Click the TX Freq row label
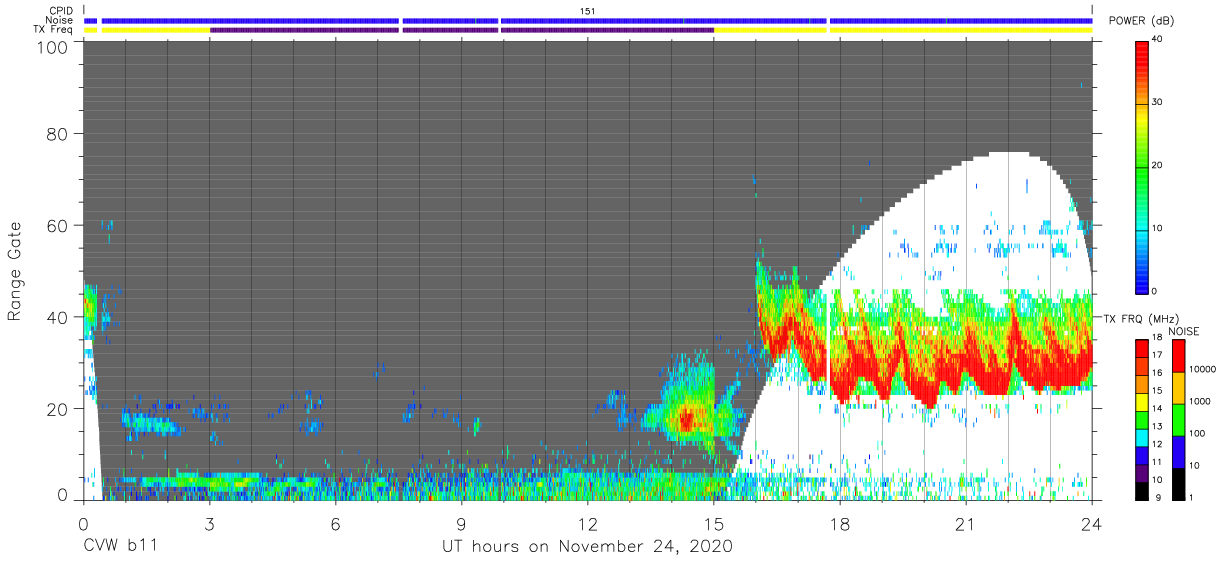The width and height of the screenshot is (1228, 567). click(x=54, y=30)
